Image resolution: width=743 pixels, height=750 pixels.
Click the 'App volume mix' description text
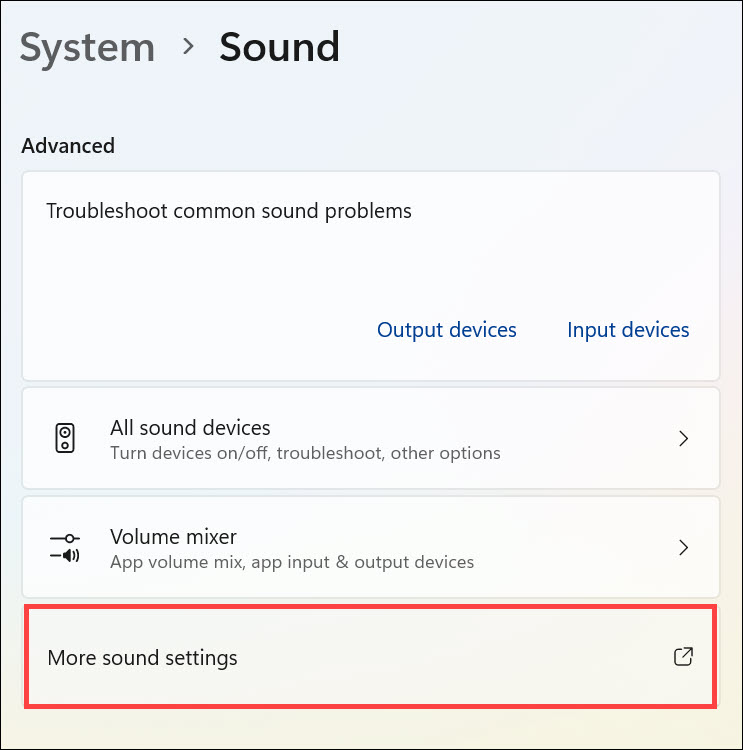[292, 562]
